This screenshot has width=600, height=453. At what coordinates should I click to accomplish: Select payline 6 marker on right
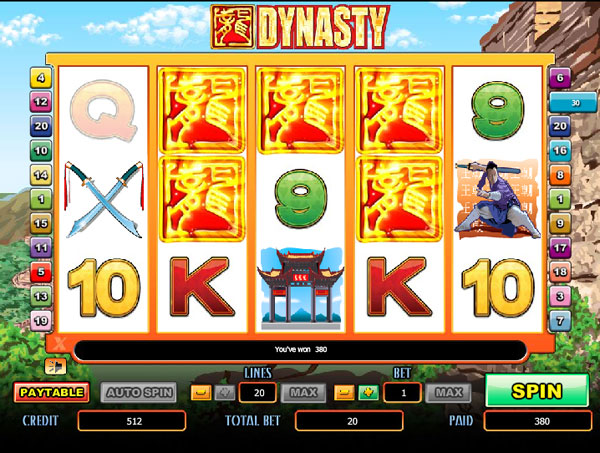click(560, 78)
